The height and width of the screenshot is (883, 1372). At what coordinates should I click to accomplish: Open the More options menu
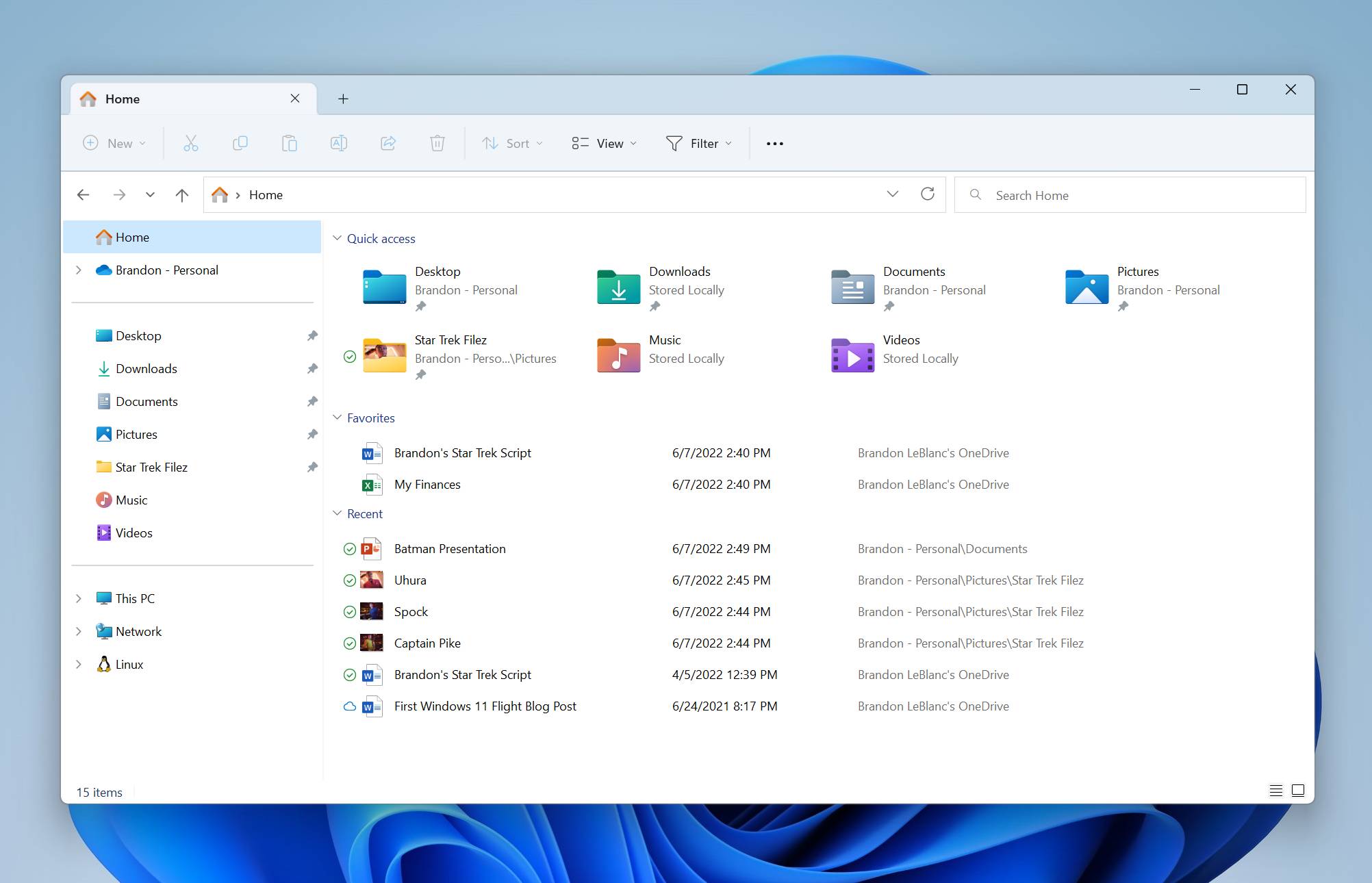775,142
